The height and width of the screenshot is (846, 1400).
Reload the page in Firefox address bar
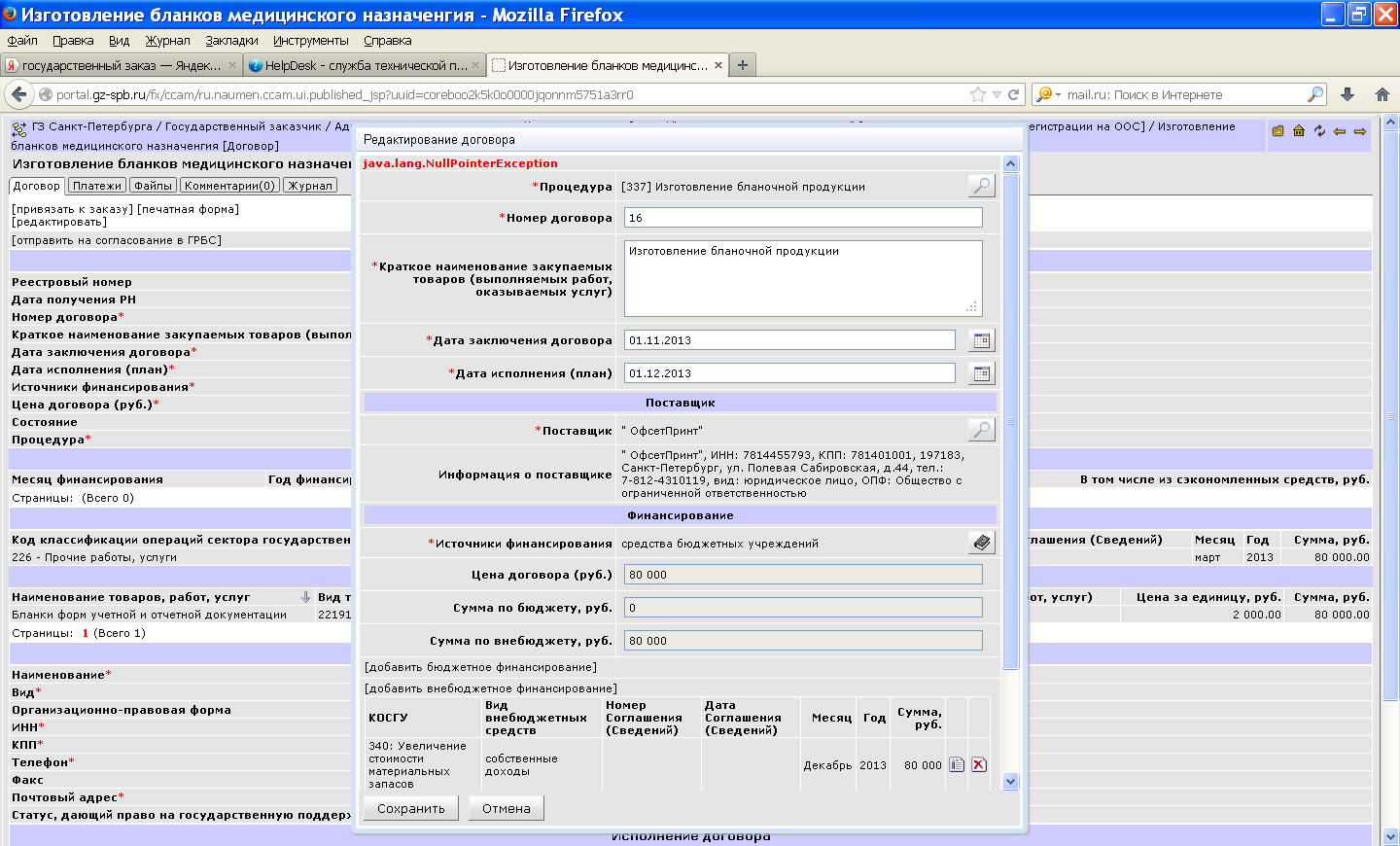pos(1013,94)
